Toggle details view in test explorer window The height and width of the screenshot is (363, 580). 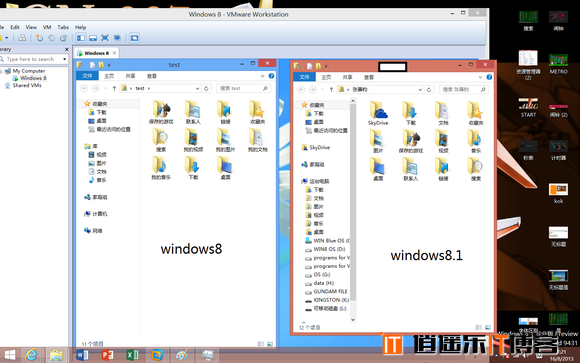tap(261, 344)
